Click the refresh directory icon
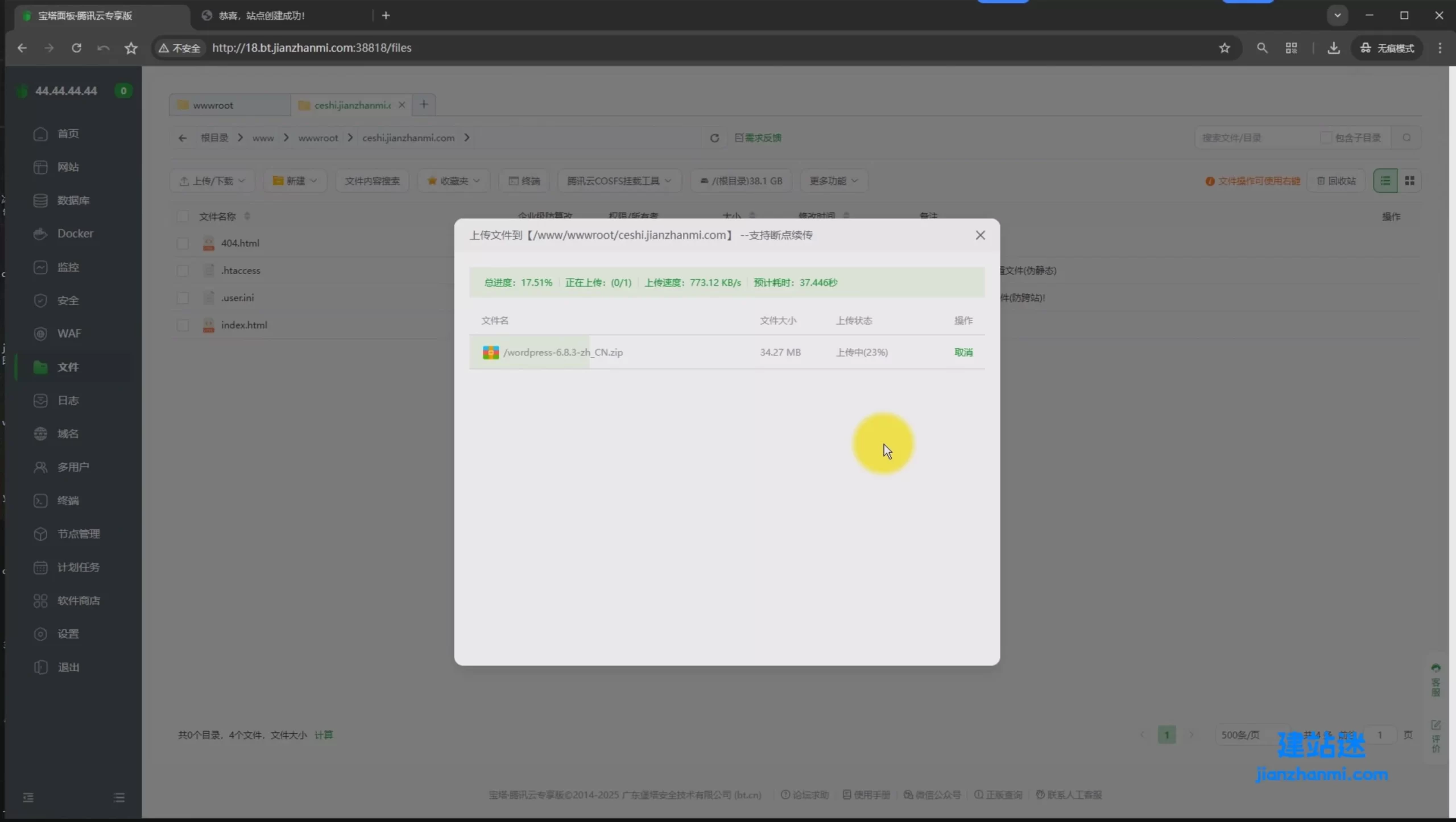The width and height of the screenshot is (1456, 822). (714, 138)
